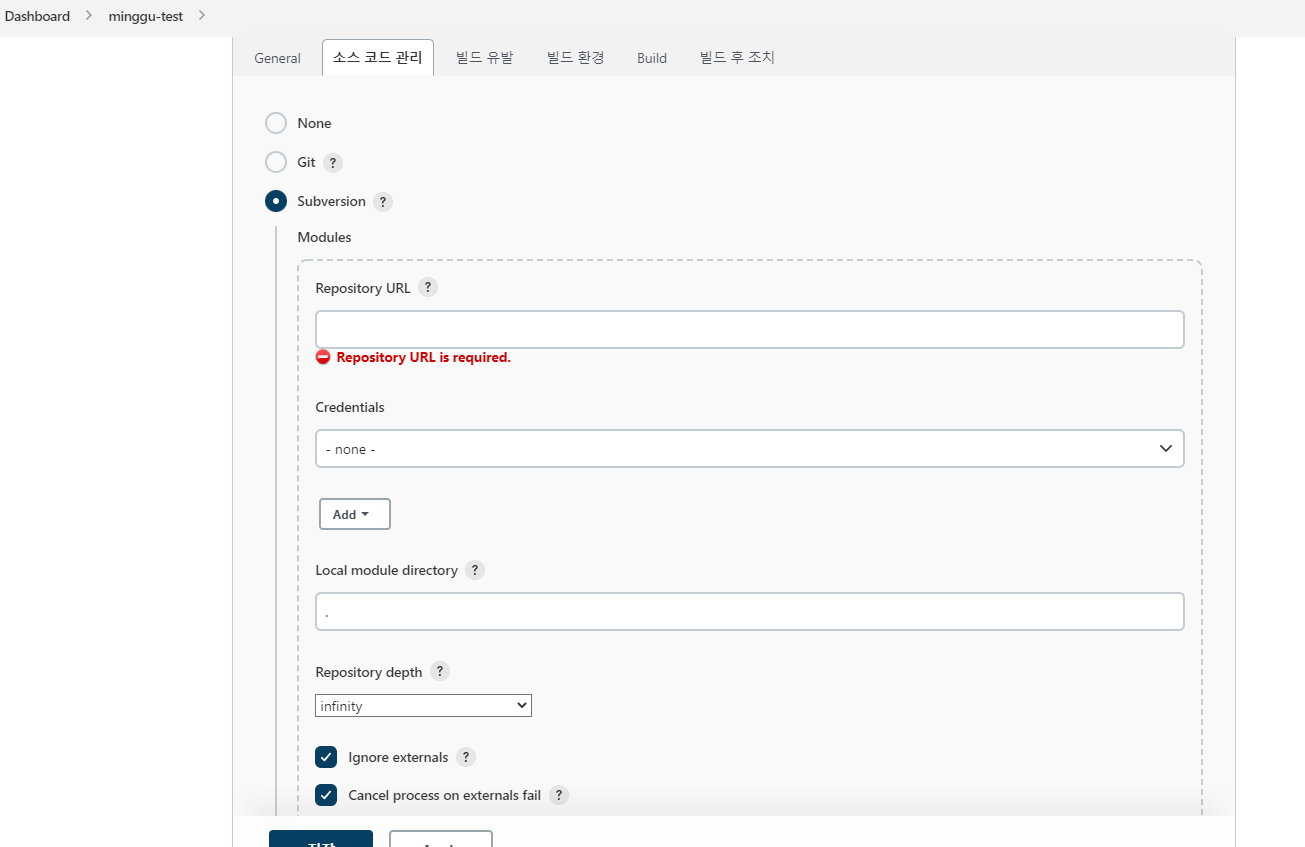Click the Local module directory field
This screenshot has width=1305, height=847.
pos(750,612)
